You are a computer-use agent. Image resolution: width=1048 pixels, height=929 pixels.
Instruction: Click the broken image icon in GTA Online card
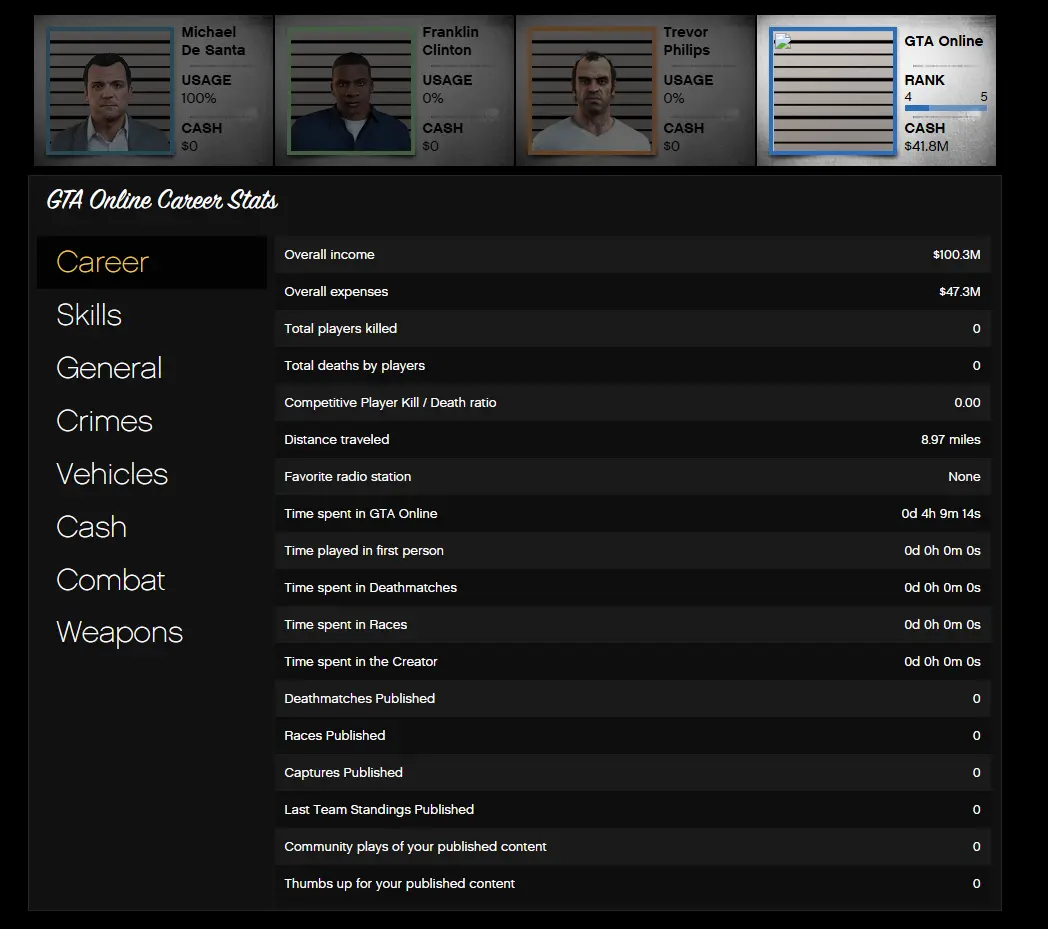point(783,42)
